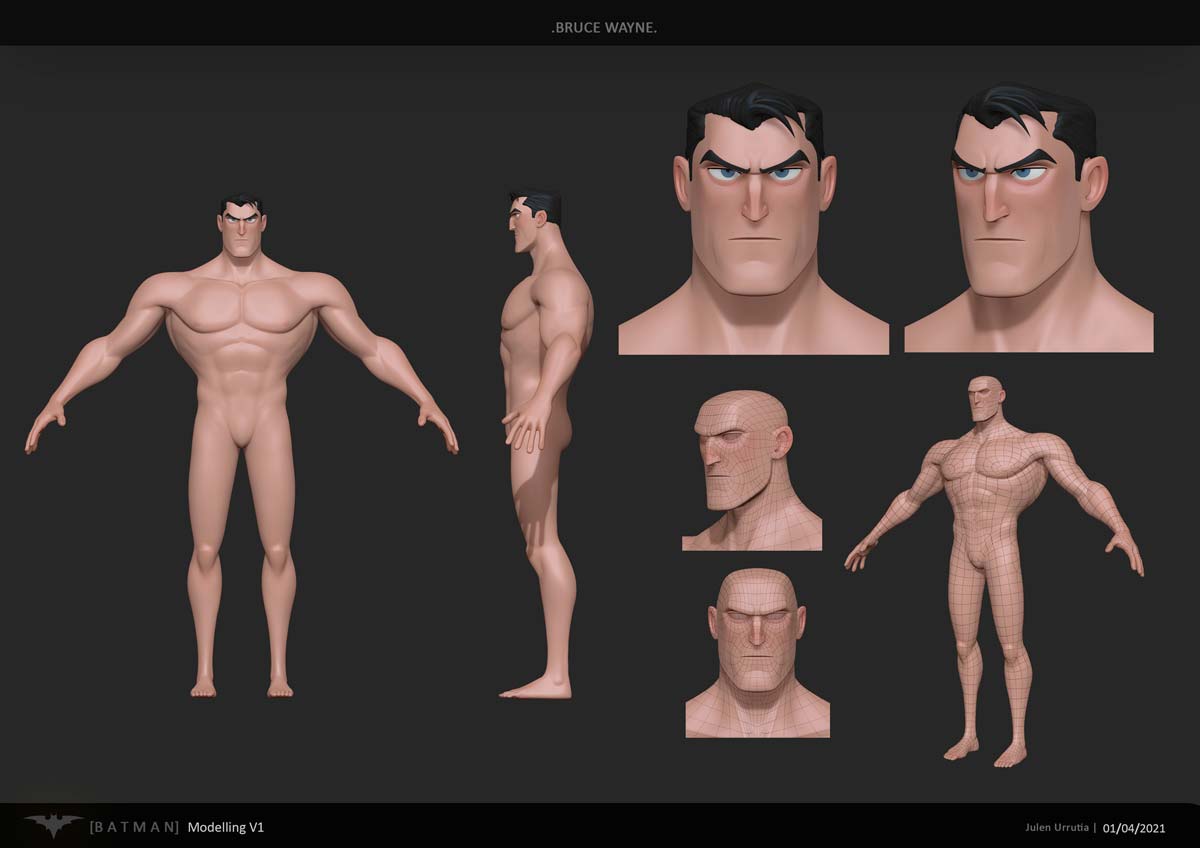Open the Julen Urrutia author name

click(1055, 828)
